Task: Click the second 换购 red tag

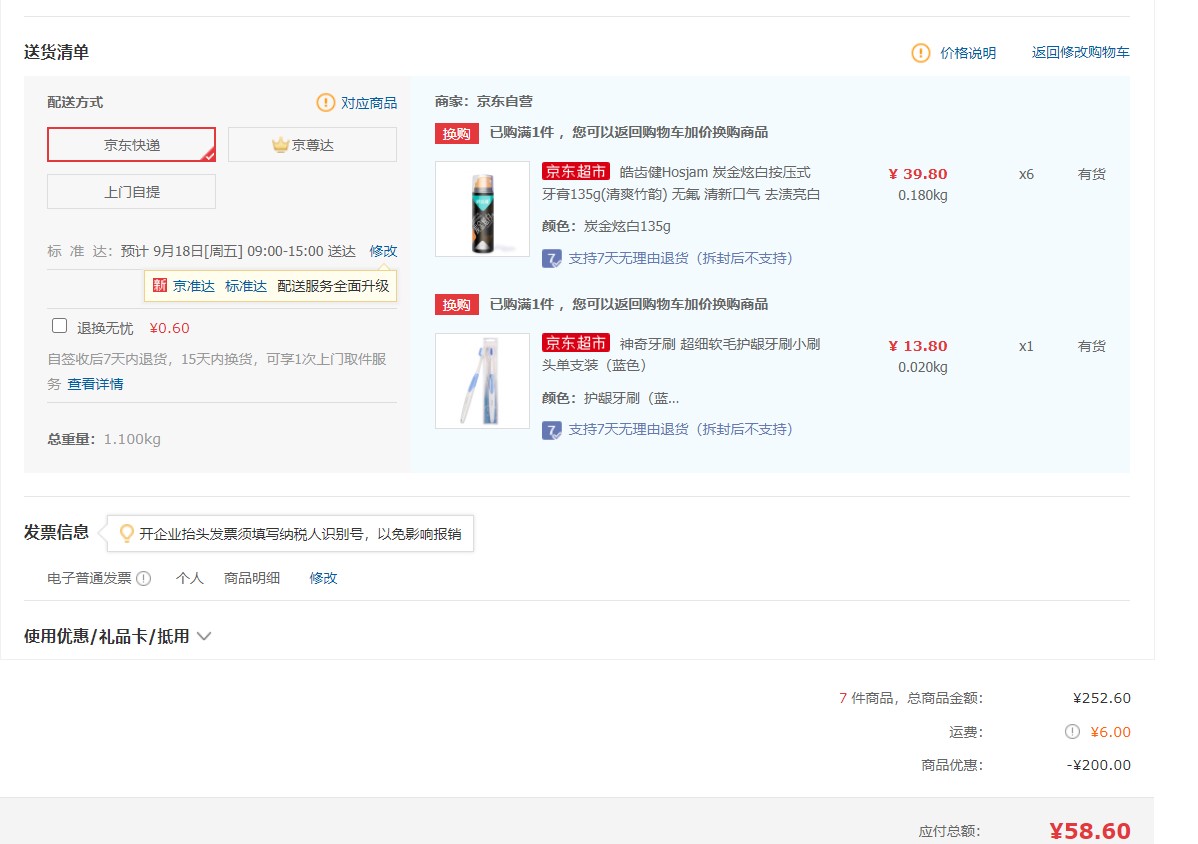Action: 457,305
